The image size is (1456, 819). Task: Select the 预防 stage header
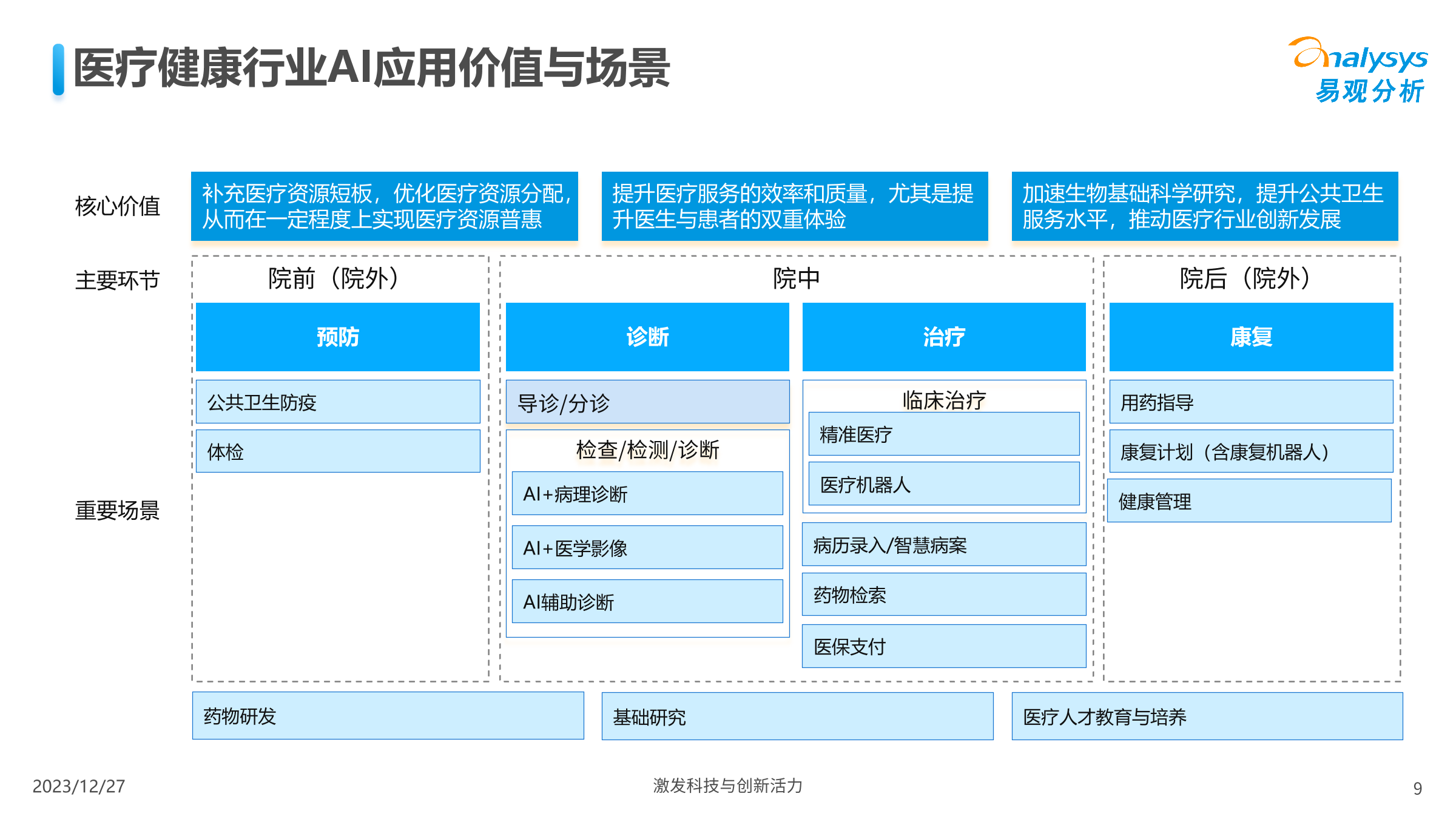[x=337, y=337]
